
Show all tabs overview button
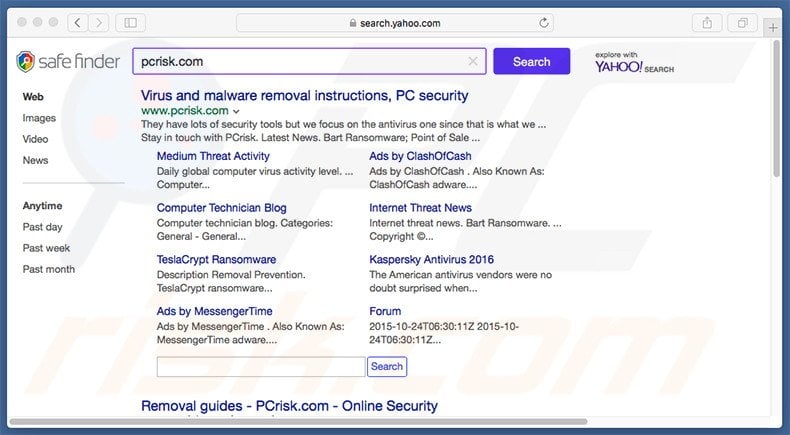742,23
